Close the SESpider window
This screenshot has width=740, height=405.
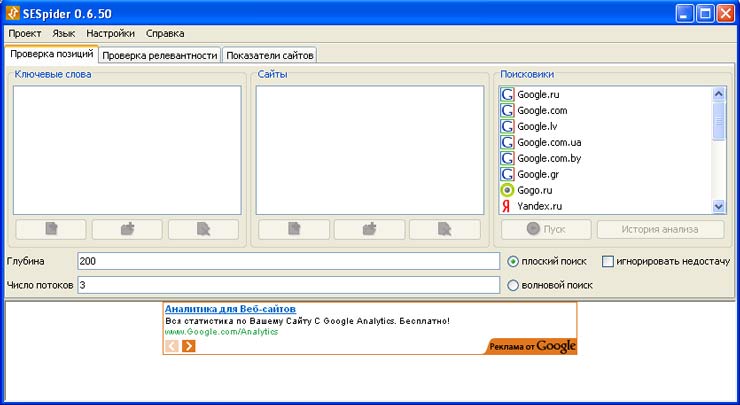(725, 13)
